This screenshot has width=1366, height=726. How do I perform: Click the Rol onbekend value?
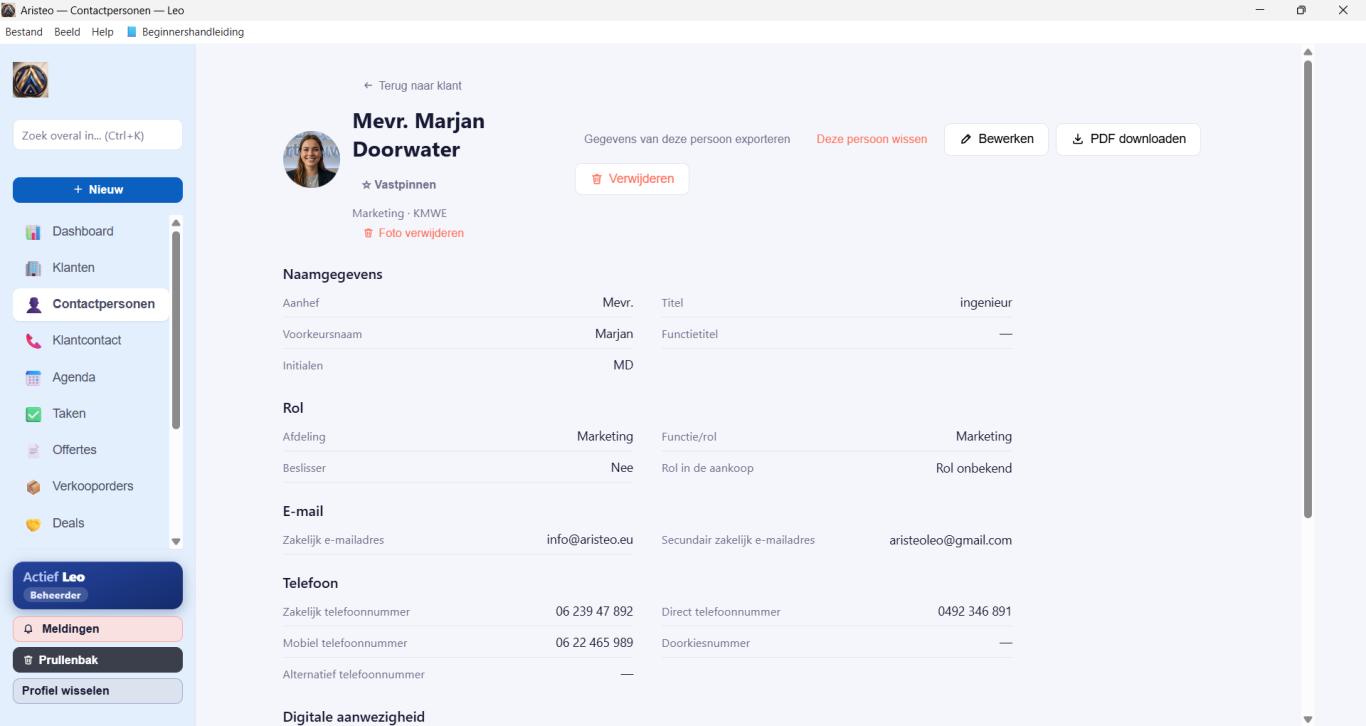[x=974, y=468]
